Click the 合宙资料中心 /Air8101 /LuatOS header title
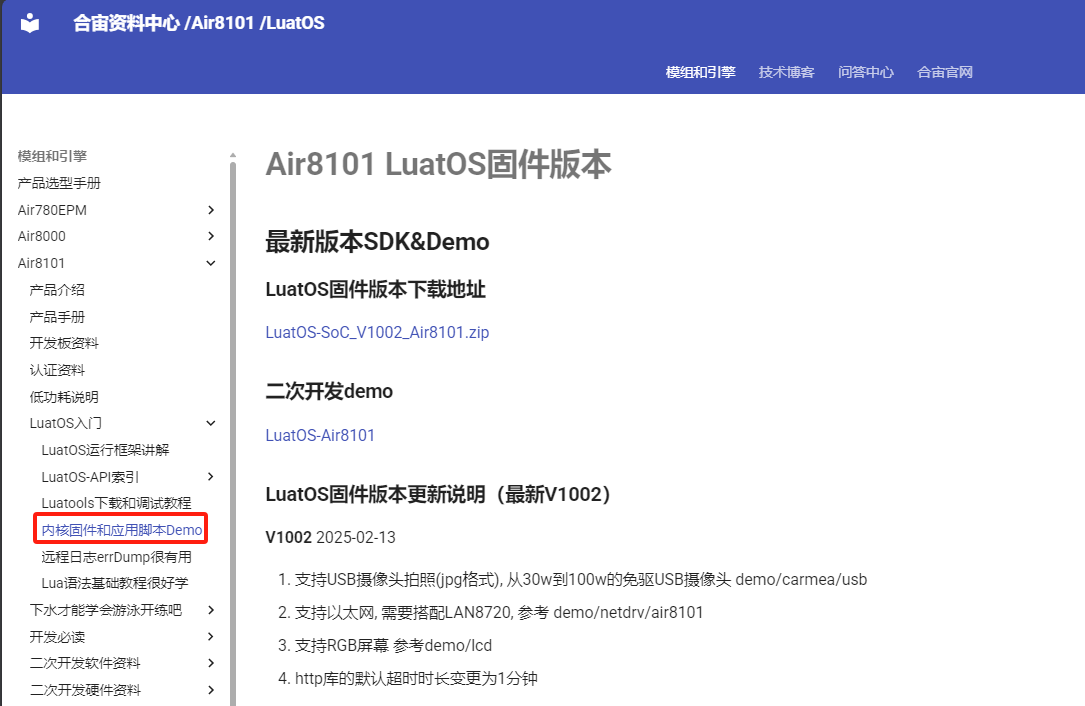This screenshot has width=1085, height=706. coord(199,23)
